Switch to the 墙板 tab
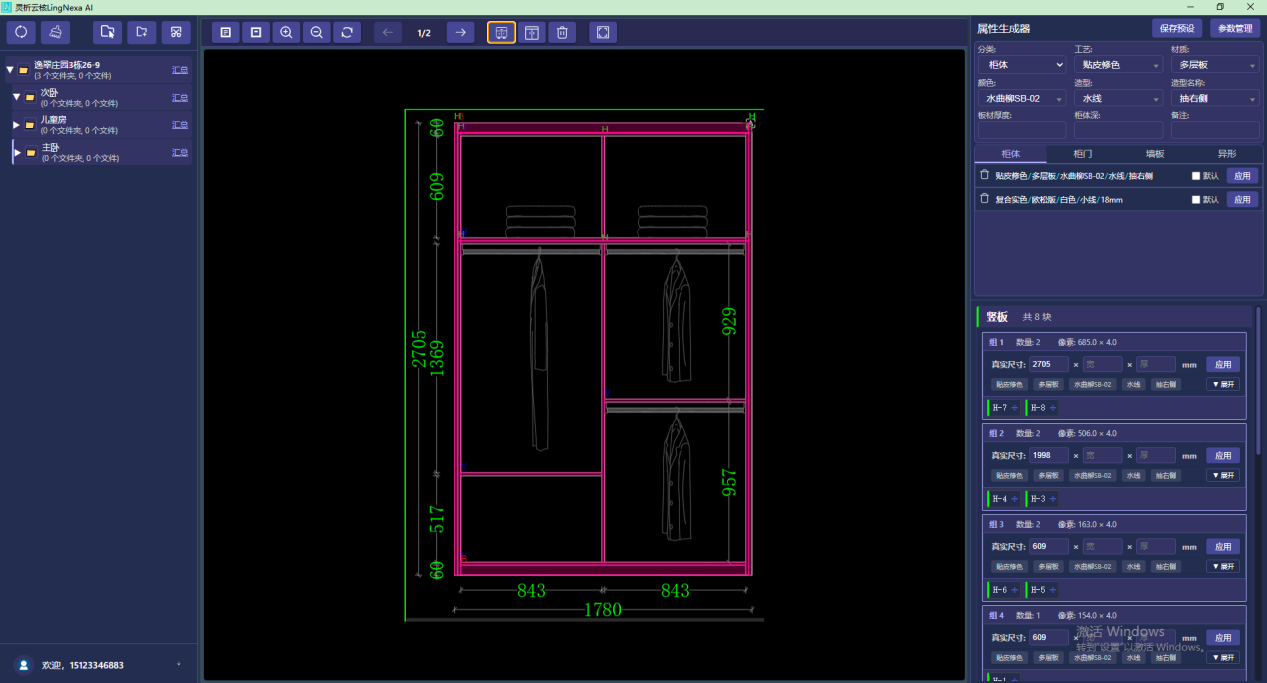Image resolution: width=1267 pixels, height=683 pixels. pyautogui.click(x=1155, y=154)
